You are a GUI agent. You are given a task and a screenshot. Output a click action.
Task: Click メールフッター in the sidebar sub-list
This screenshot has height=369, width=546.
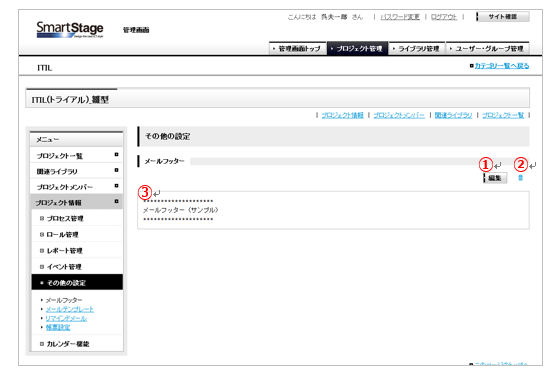[64, 300]
